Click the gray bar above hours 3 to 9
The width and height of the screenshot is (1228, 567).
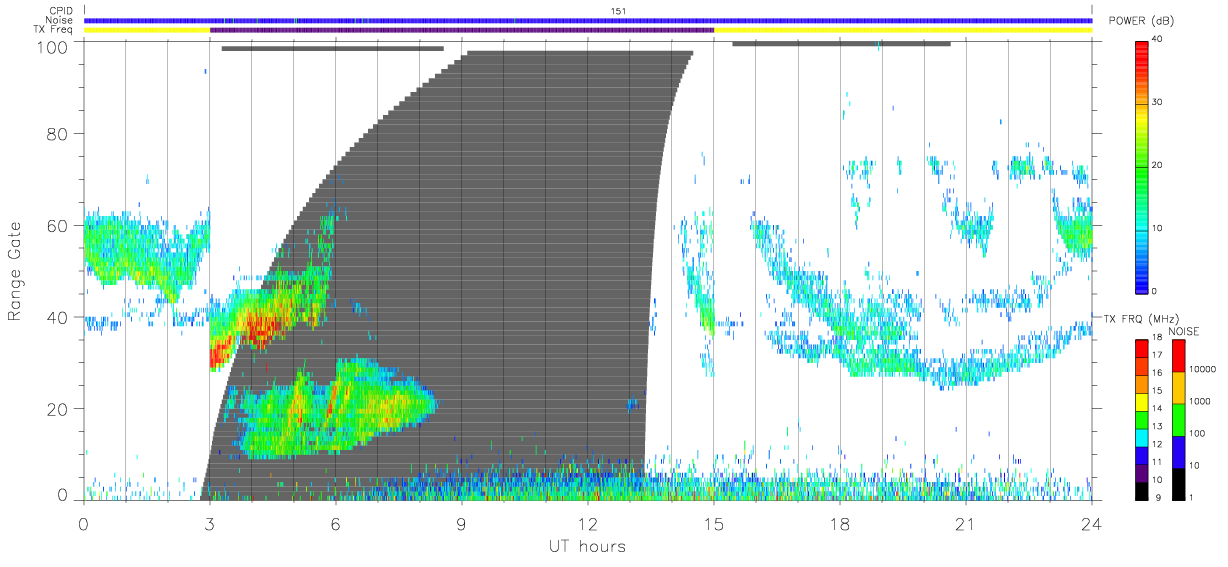[x=332, y=48]
